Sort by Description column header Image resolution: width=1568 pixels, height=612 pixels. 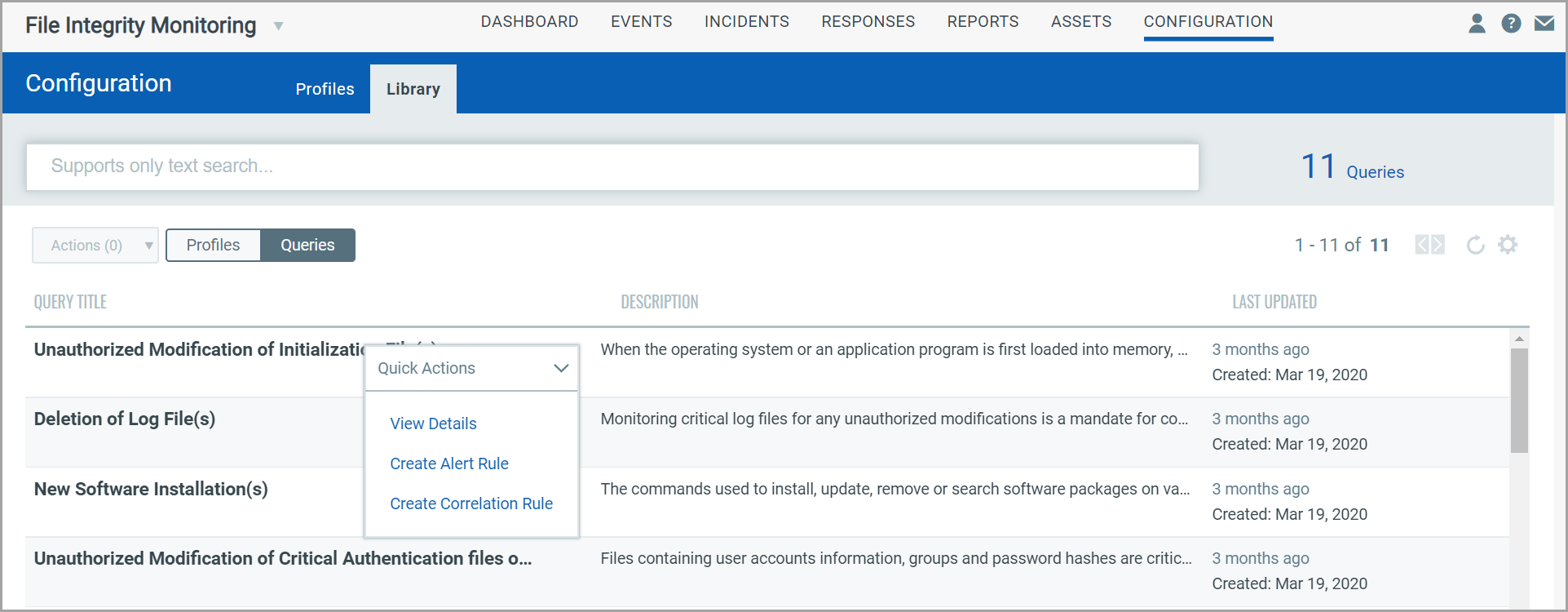pos(660,302)
